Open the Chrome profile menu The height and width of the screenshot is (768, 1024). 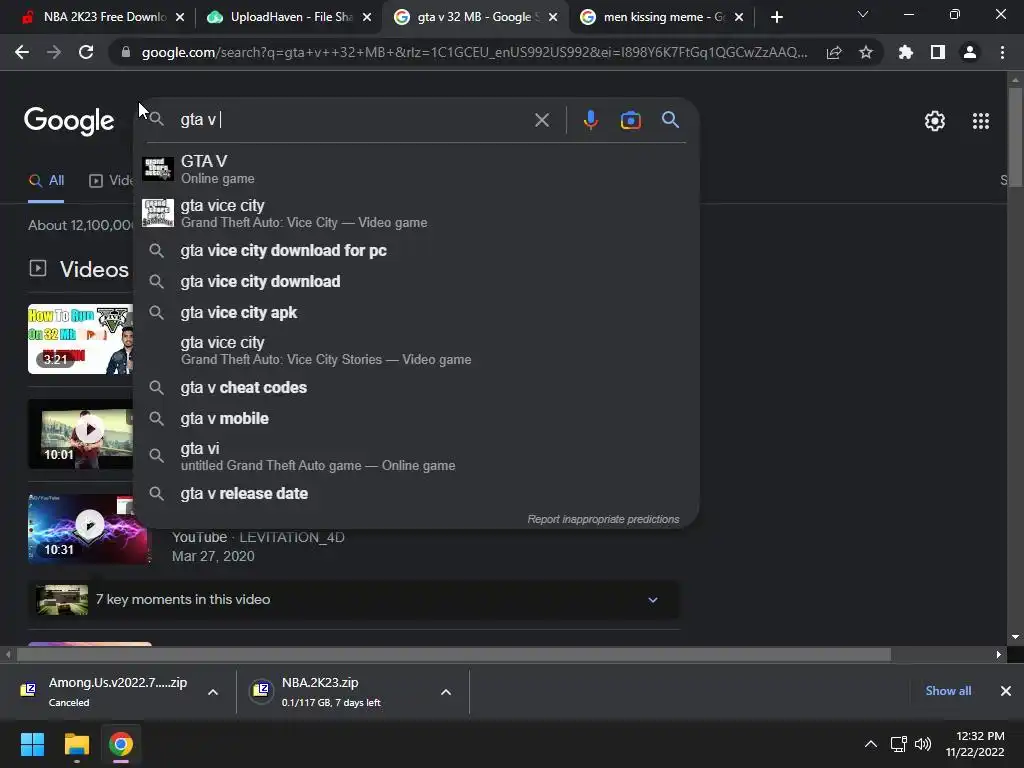(x=970, y=52)
